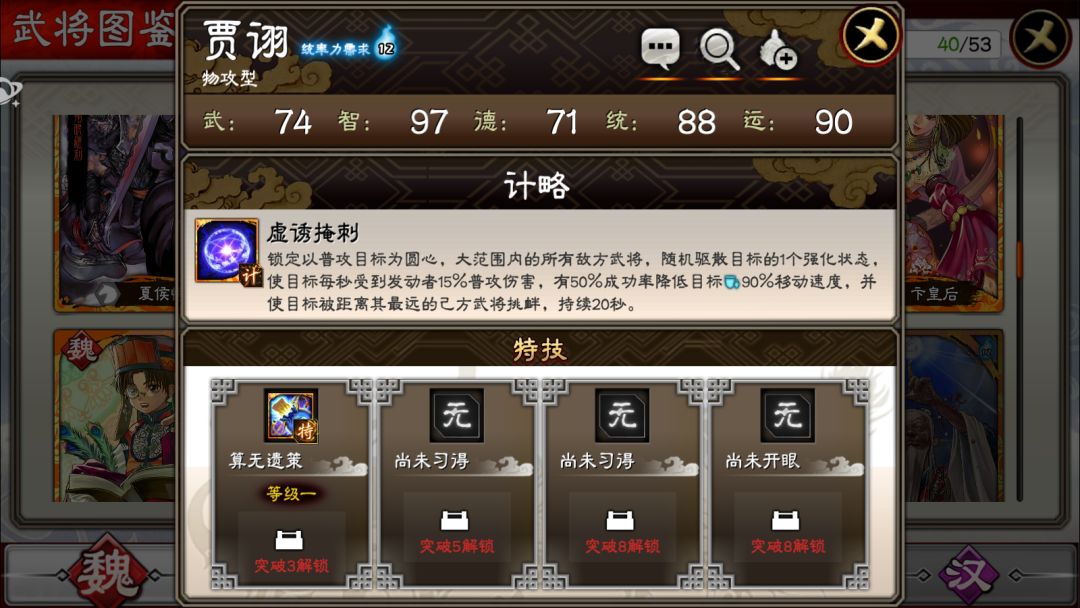This screenshot has height=608, width=1080.
Task: Tap the thumbs-up plus icon
Action: [778, 50]
